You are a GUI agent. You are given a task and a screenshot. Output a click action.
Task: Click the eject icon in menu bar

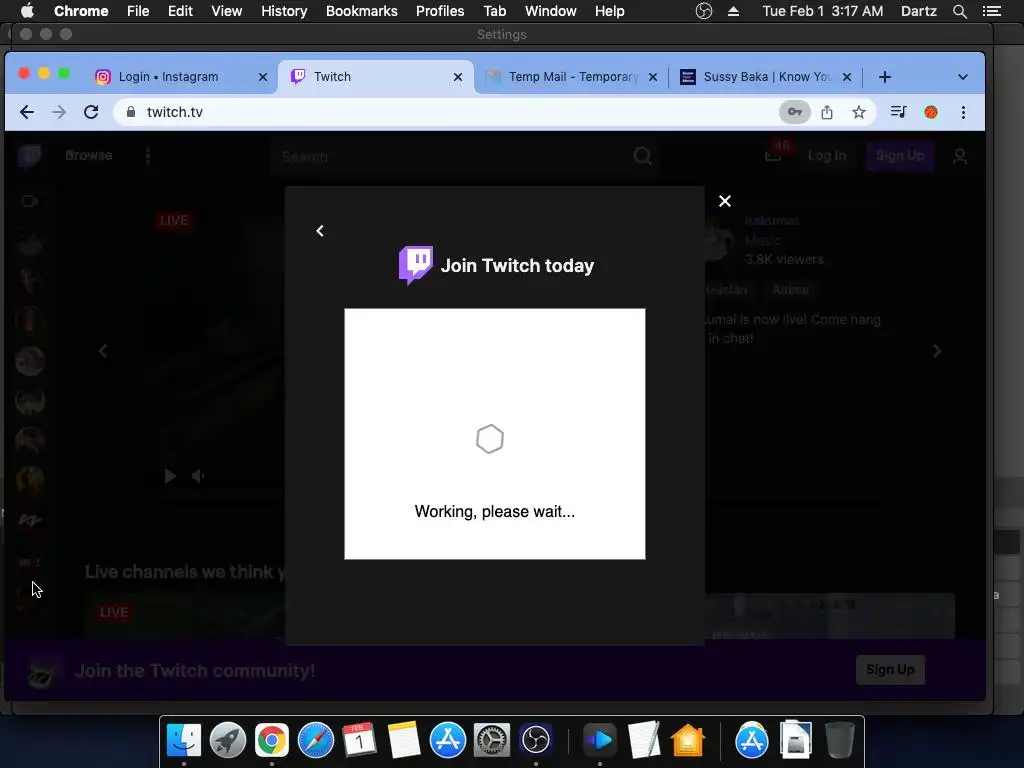point(733,11)
